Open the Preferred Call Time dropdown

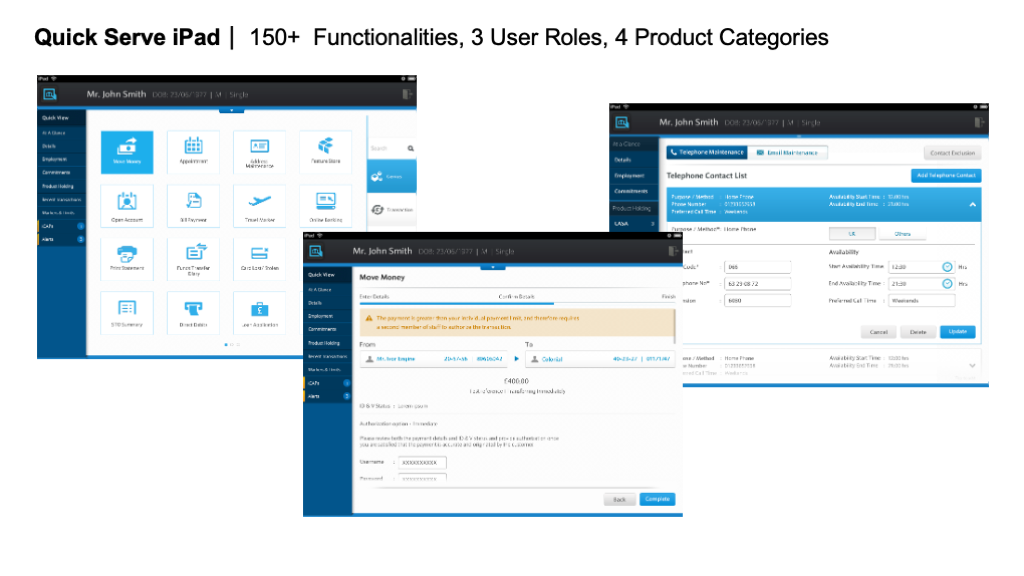(x=890, y=300)
